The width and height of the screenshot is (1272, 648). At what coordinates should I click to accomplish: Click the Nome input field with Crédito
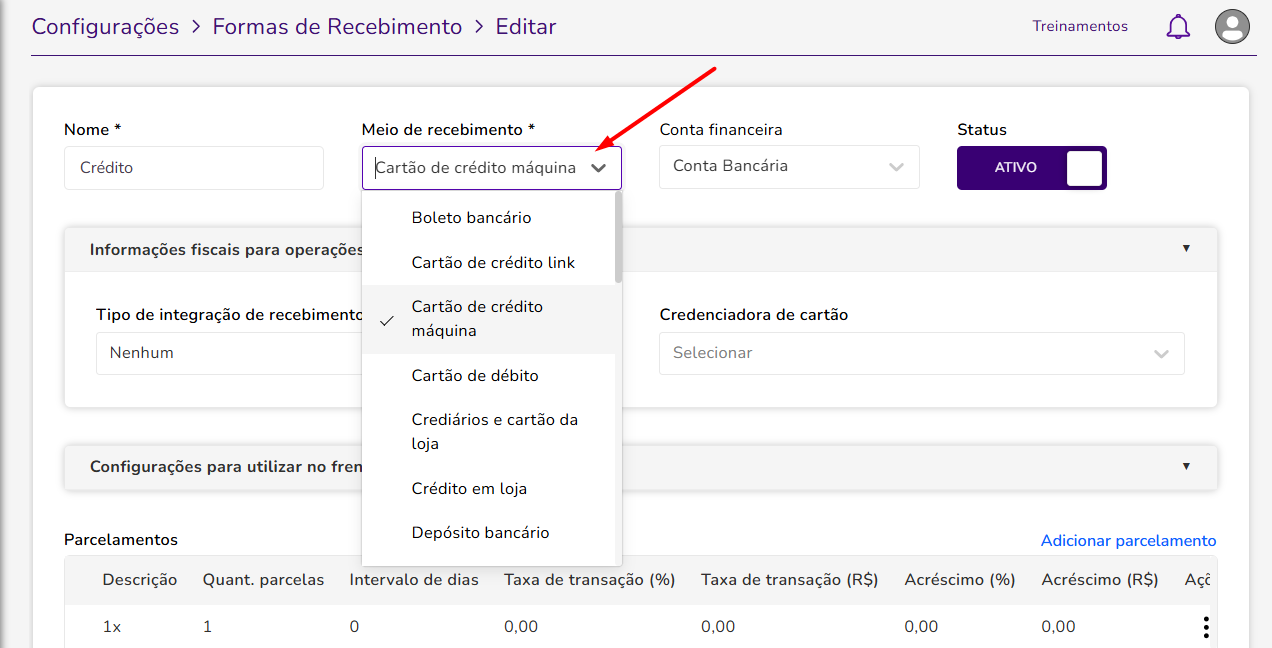click(194, 168)
